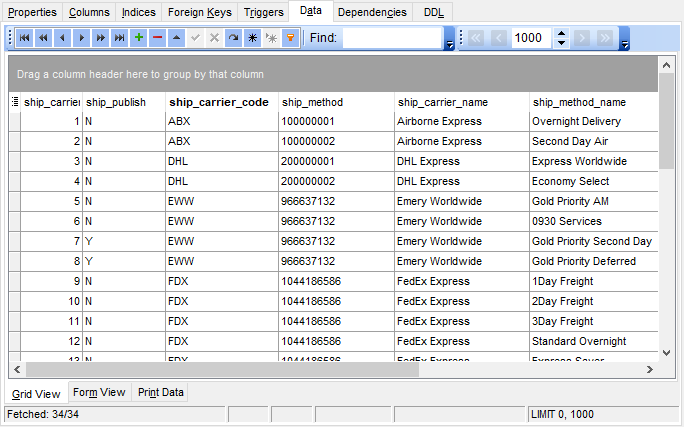Cancel edit with X icon
684x427 pixels.
pyautogui.click(x=214, y=38)
